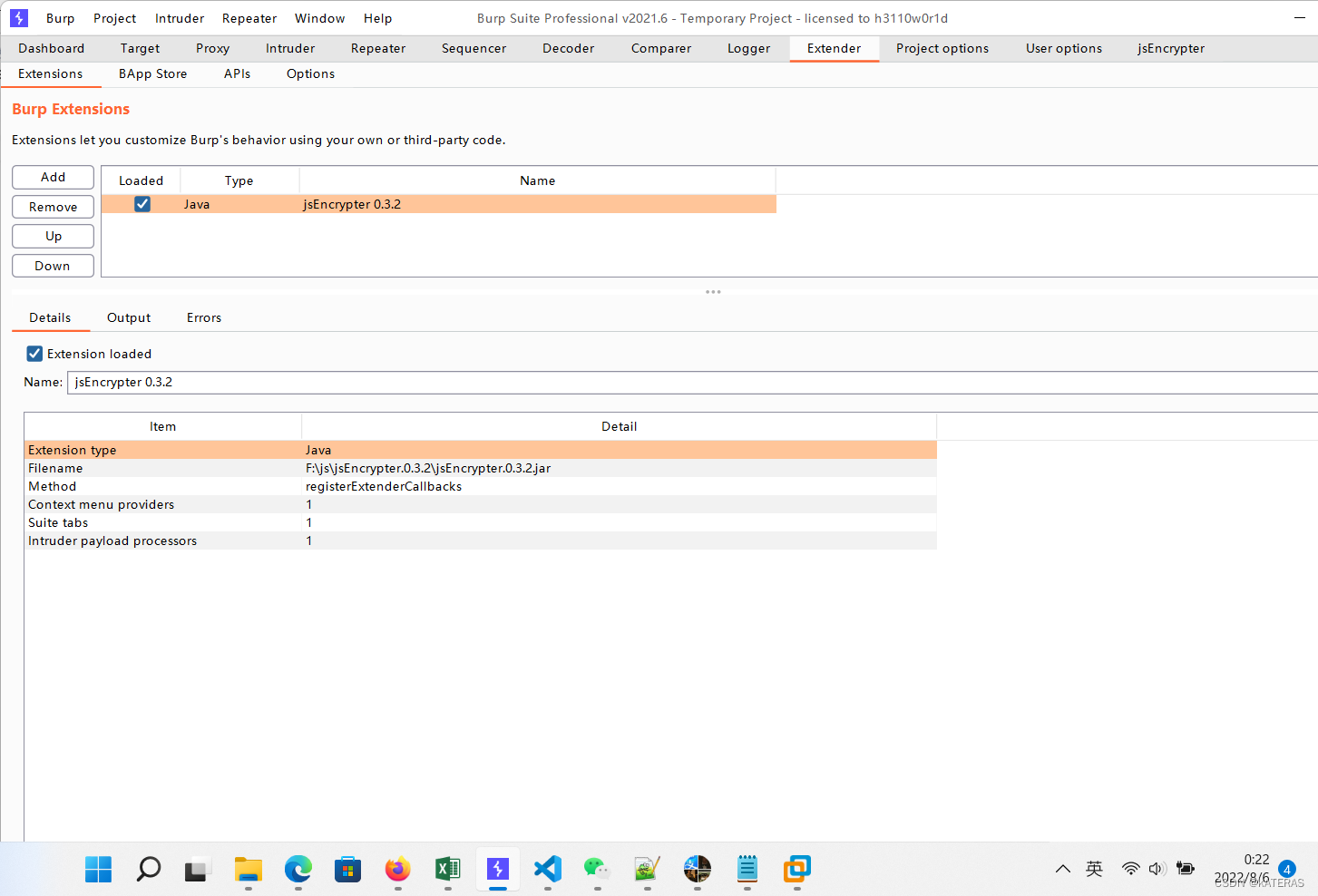Show the extension Output tab

tap(129, 317)
